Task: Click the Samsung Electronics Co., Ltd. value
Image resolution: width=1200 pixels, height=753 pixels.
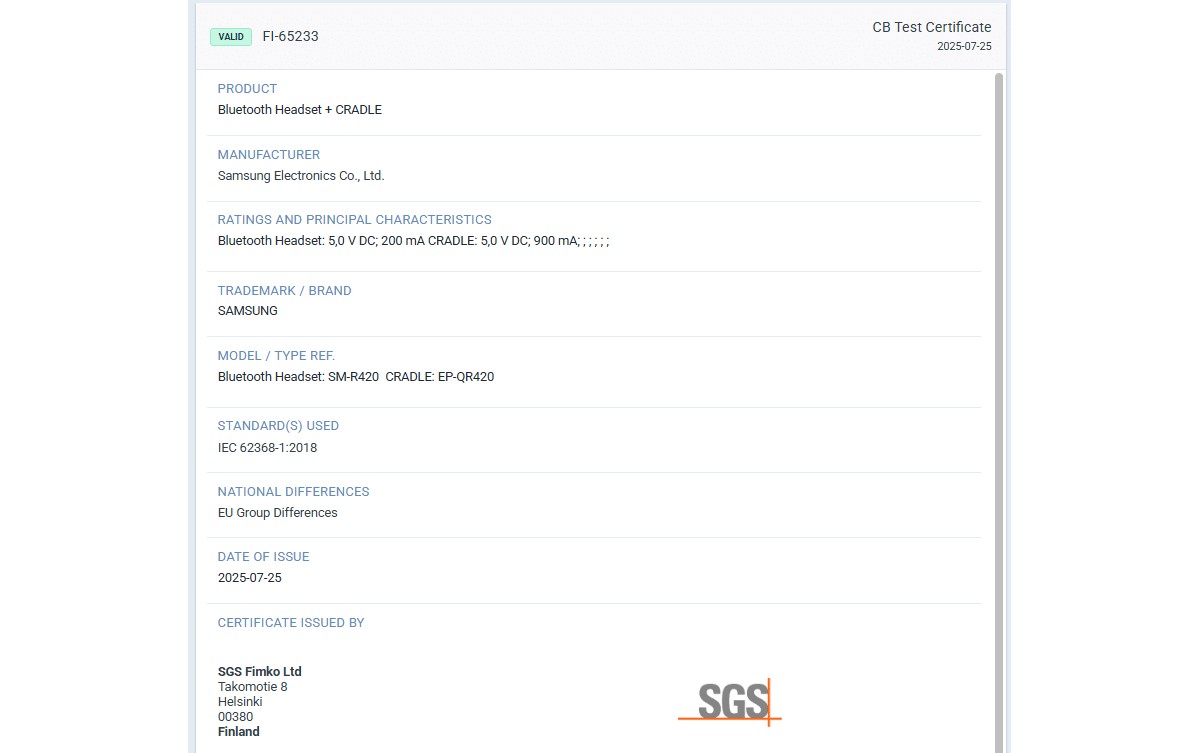Action: point(301,176)
